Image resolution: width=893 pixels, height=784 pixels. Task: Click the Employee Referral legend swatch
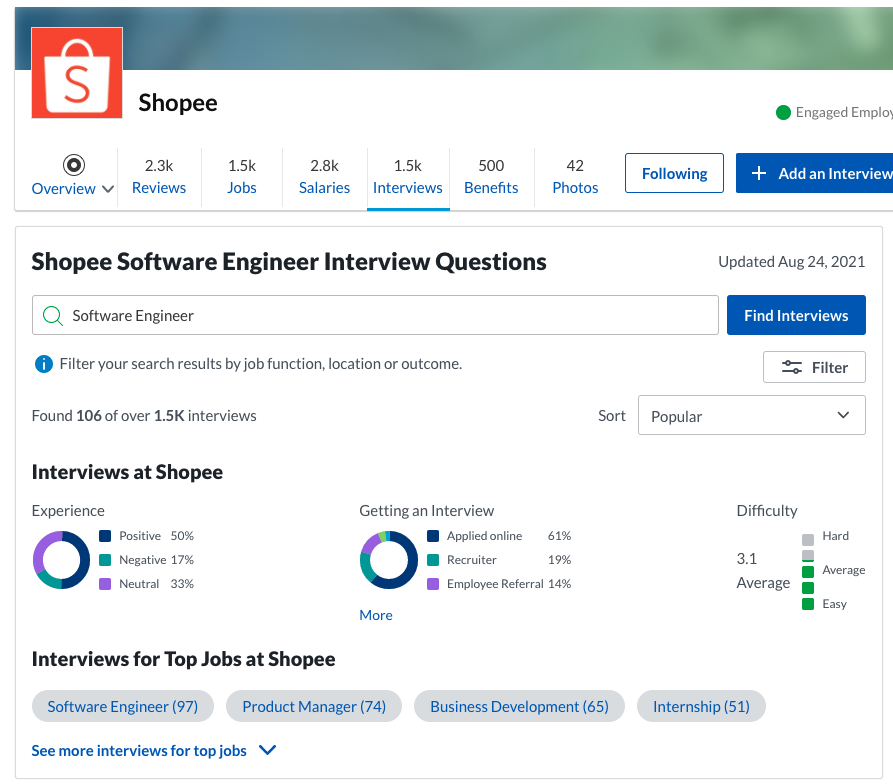433,584
